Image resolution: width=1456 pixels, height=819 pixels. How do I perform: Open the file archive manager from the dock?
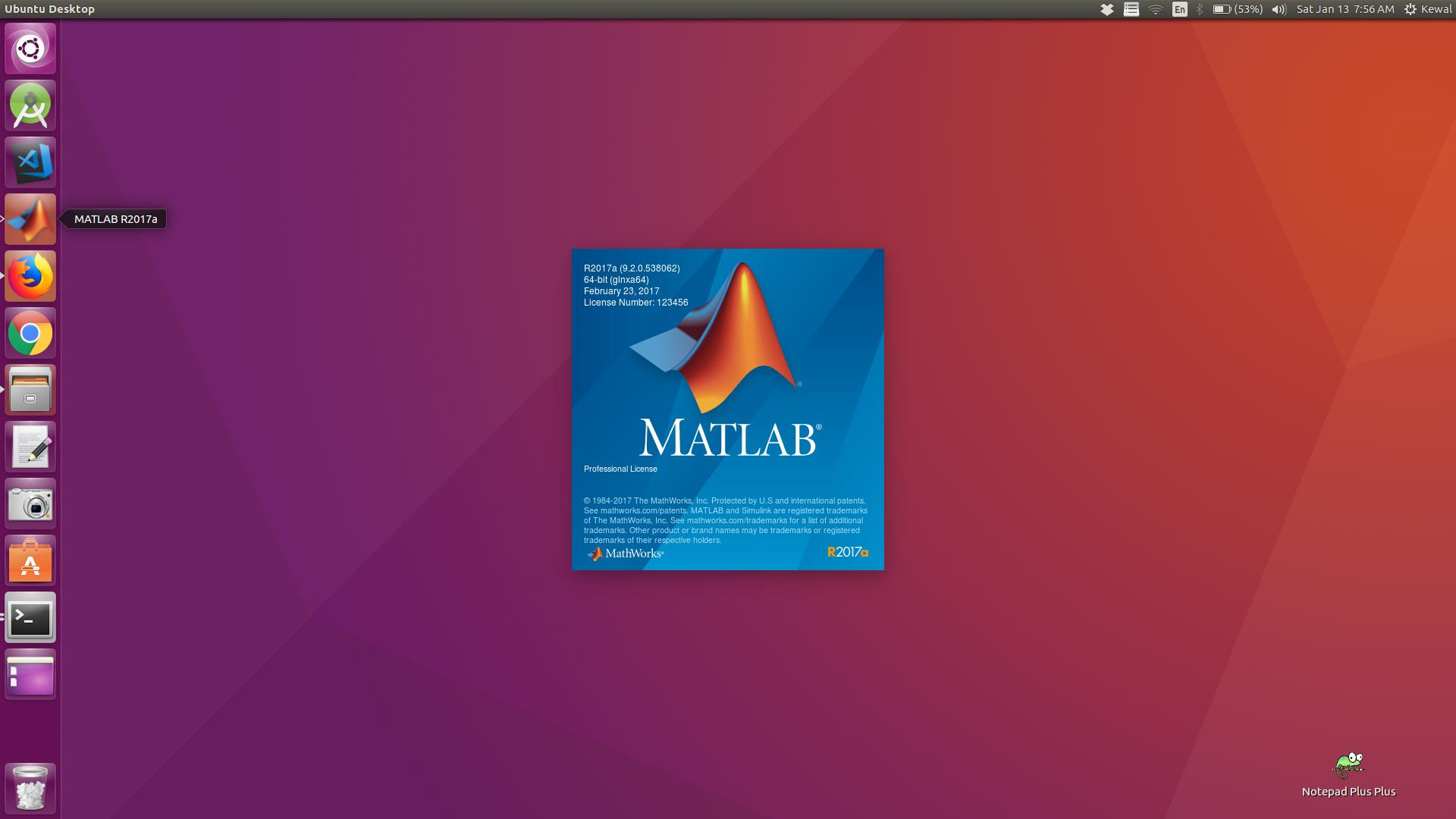[30, 390]
